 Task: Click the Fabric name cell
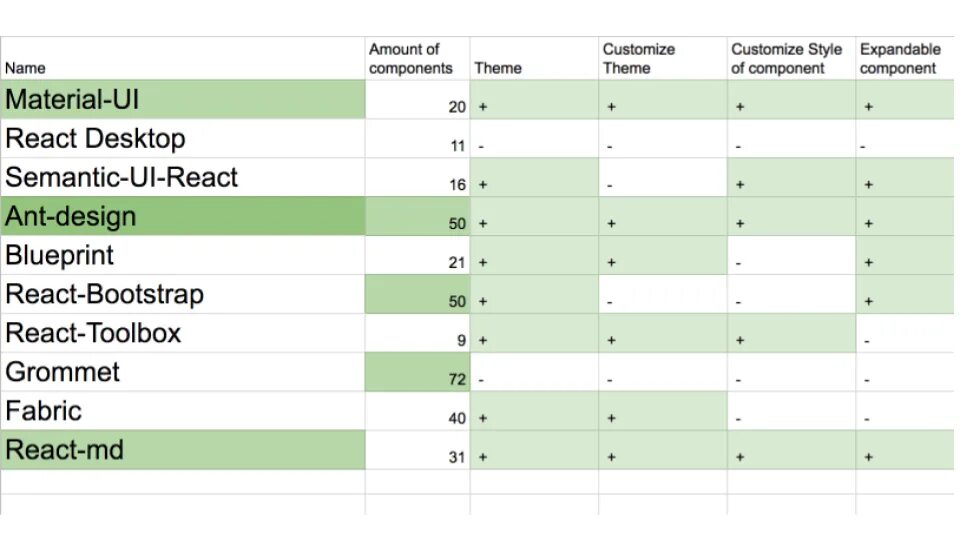[183, 412]
